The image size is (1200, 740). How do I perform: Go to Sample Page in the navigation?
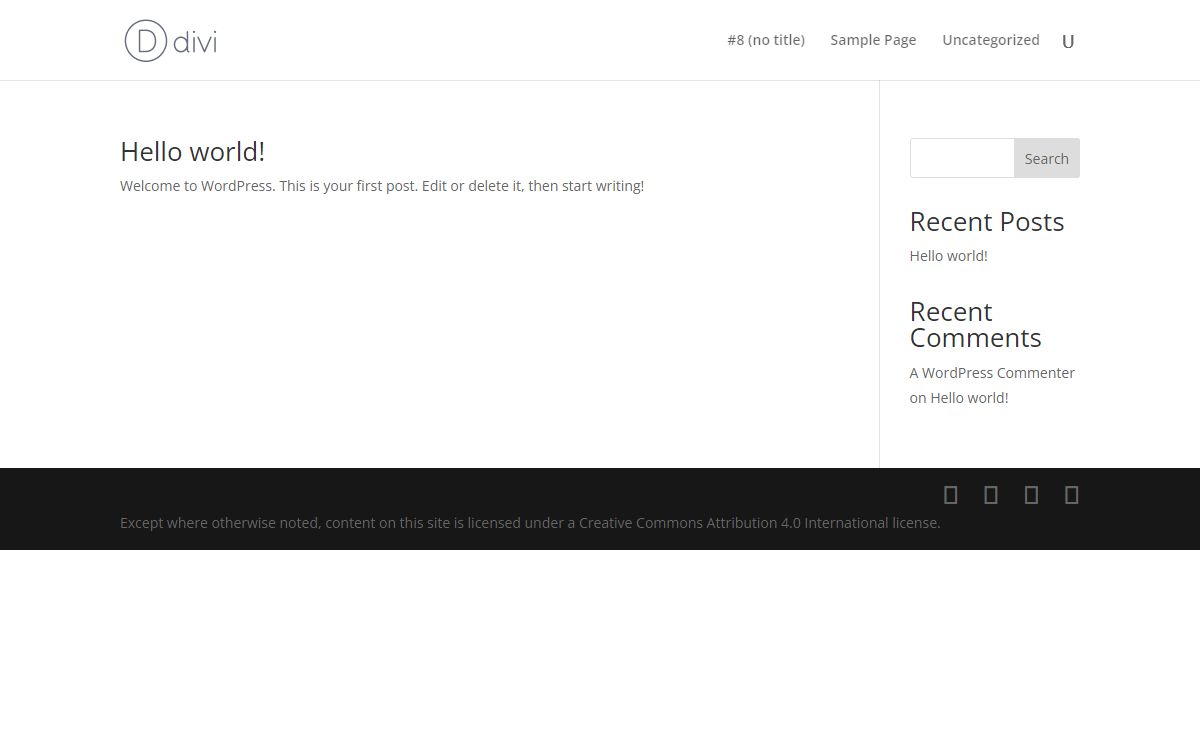point(873,40)
